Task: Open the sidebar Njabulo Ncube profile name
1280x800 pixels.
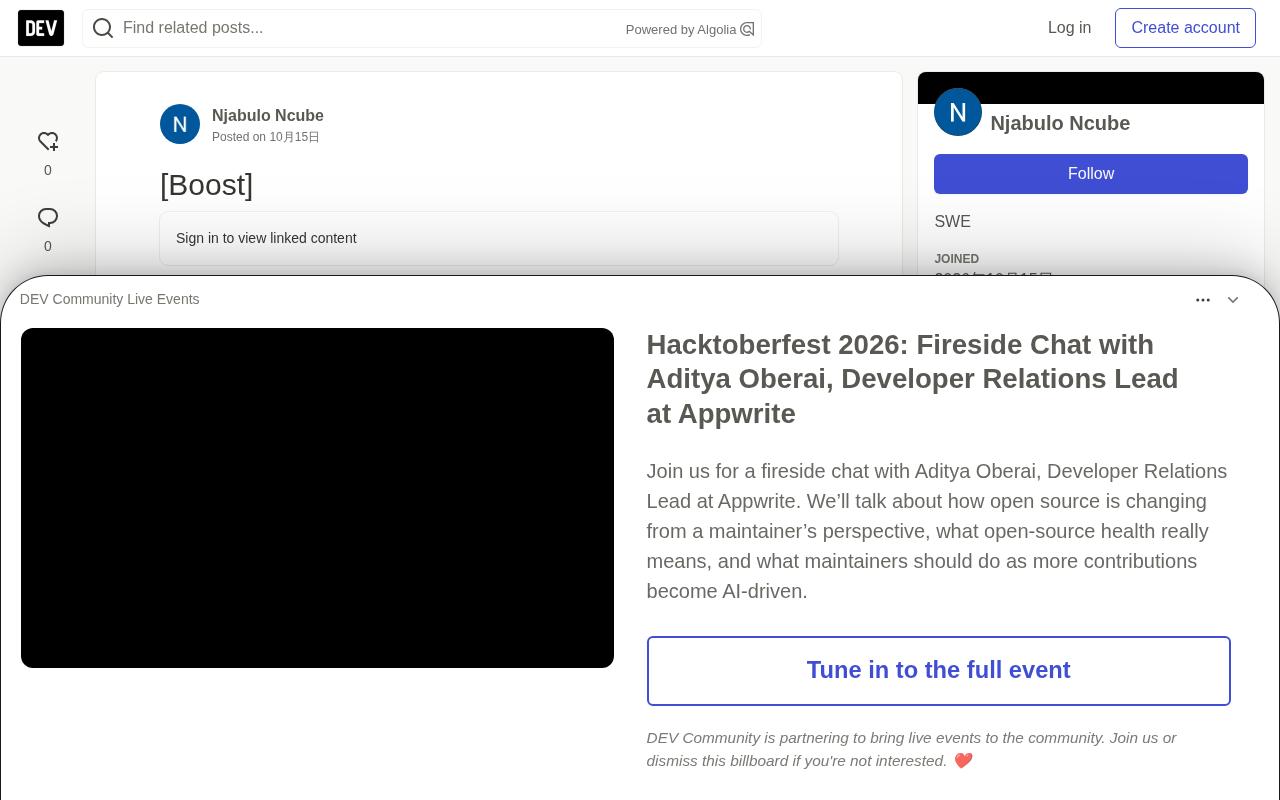Action: tap(1060, 123)
